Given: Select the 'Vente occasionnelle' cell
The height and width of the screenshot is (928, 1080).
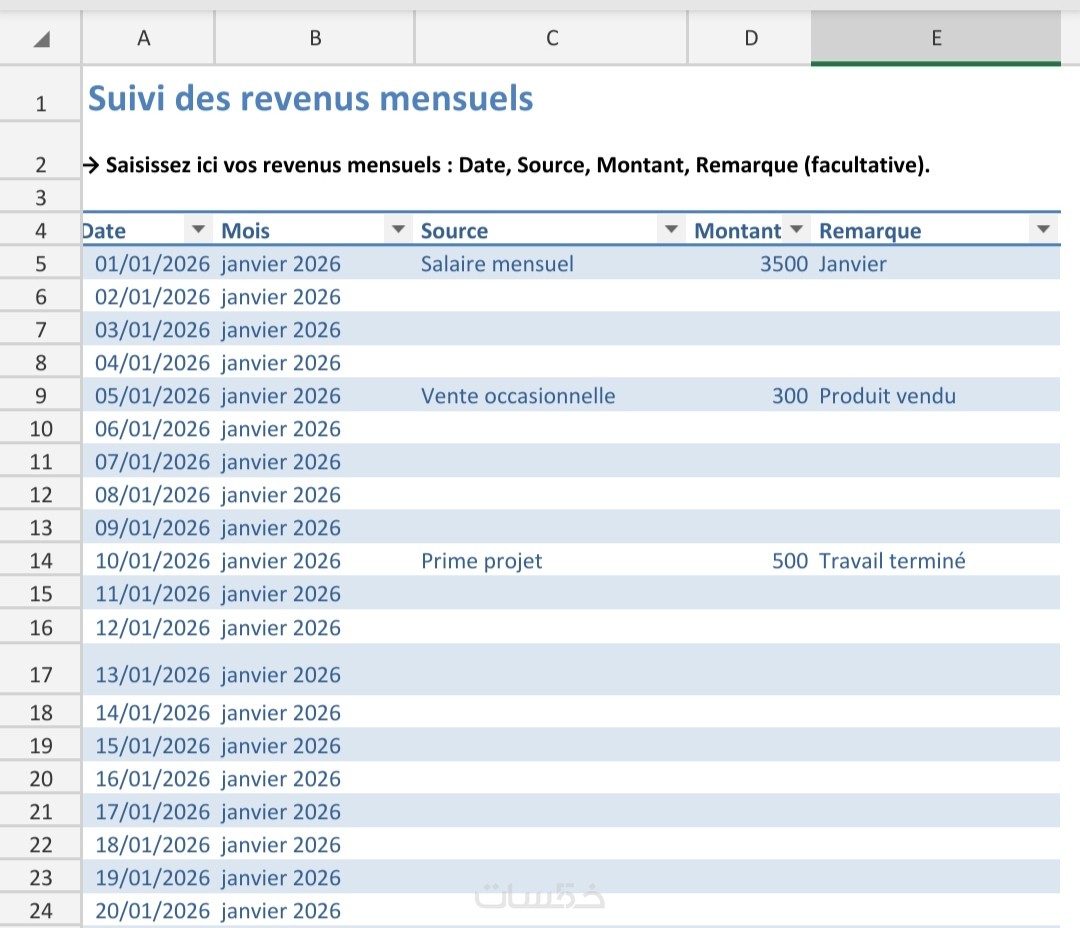Looking at the screenshot, I should tap(551, 395).
